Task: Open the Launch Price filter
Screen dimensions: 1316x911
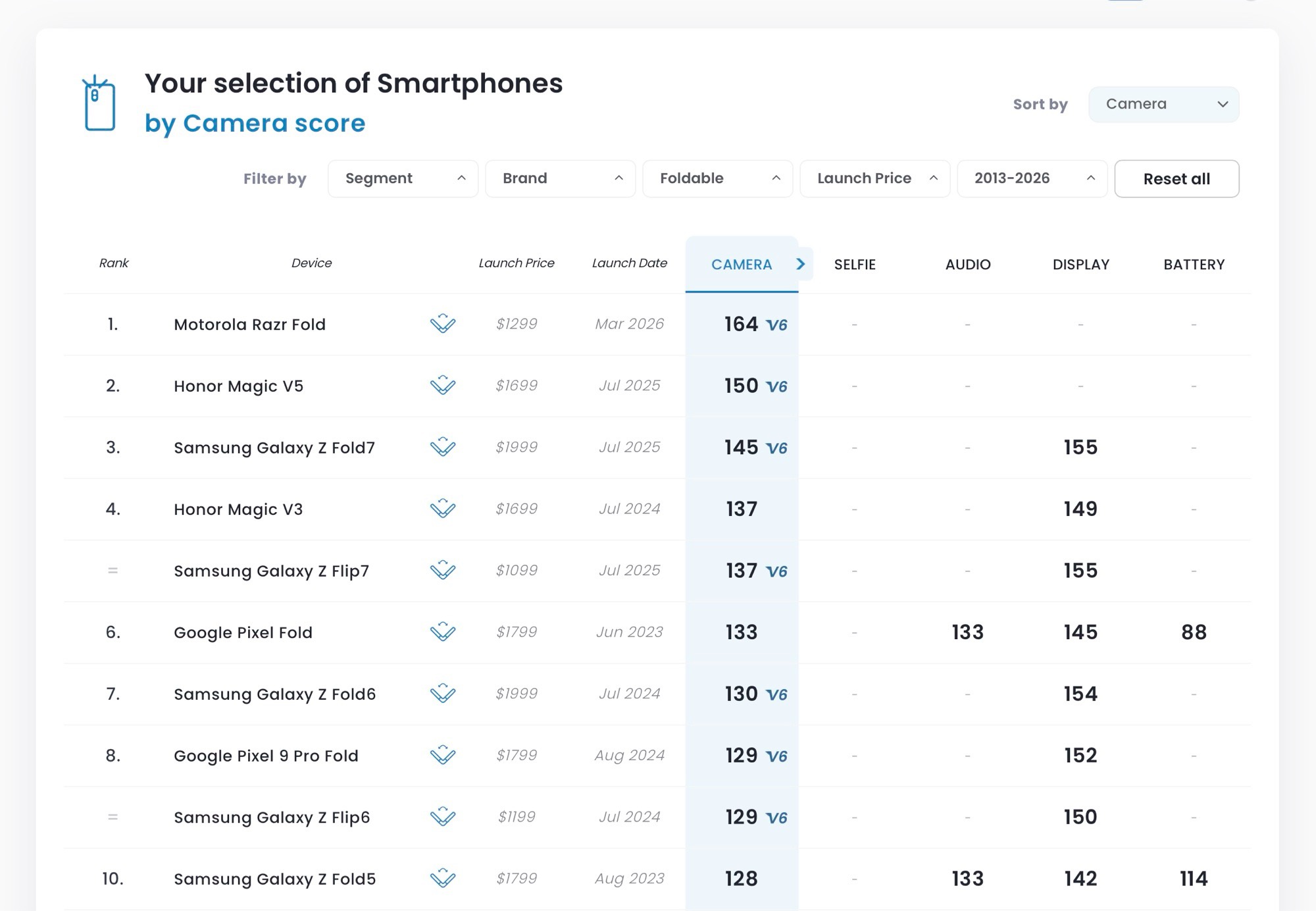Action: [874, 178]
